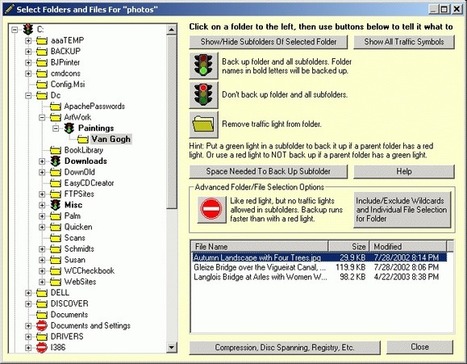Collapse the Paintings folder node
Screen dimensions: 467x364
[x=56, y=128]
